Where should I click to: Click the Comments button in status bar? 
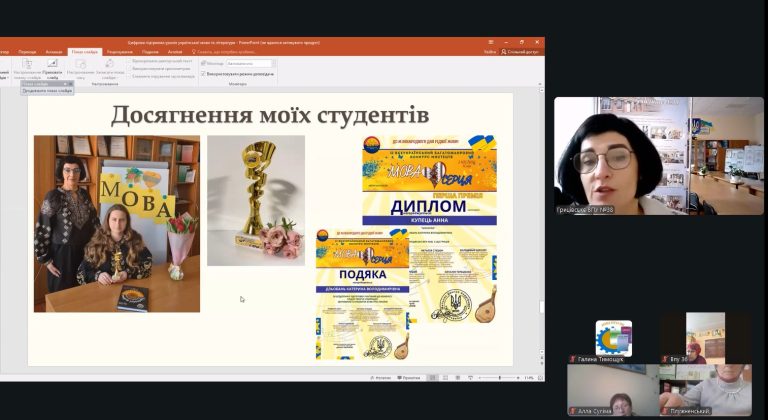click(409, 378)
